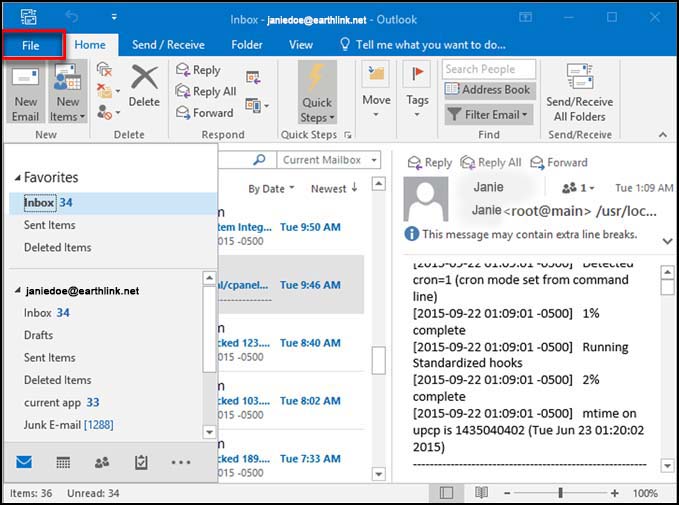This screenshot has height=505, width=679.
Task: Click the extra line breaks info bar
Action: [521, 234]
